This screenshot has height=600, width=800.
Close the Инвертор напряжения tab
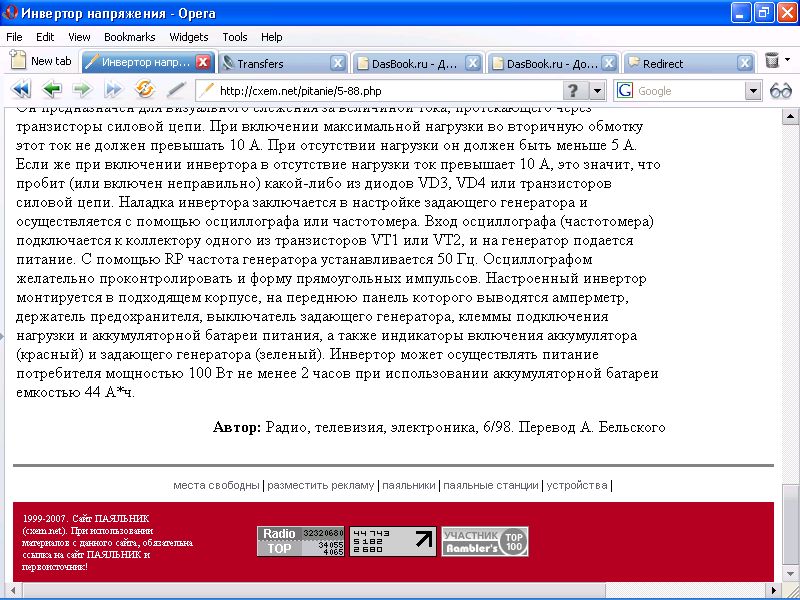(x=203, y=62)
